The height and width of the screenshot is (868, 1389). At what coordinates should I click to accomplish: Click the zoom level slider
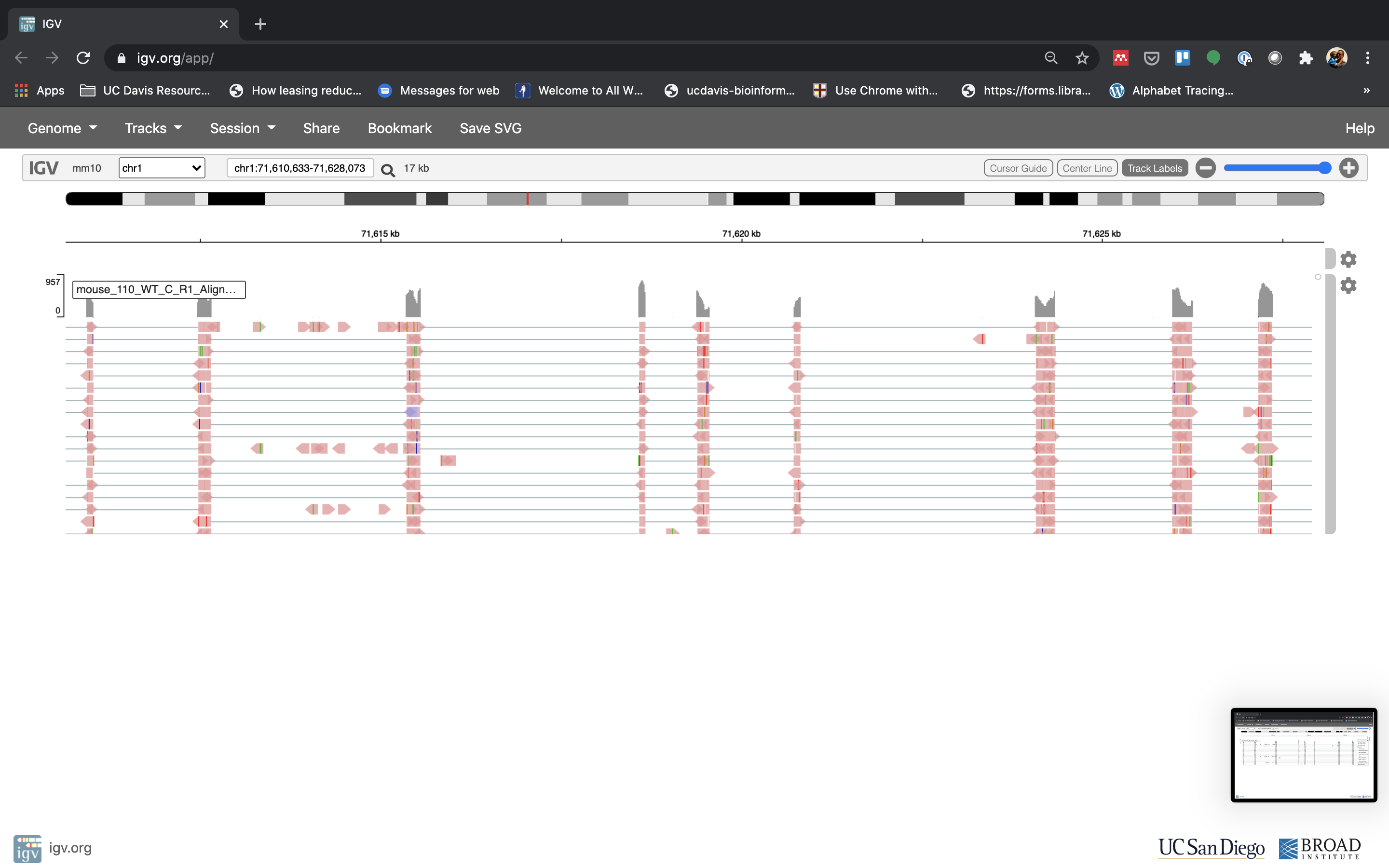[1277, 168]
